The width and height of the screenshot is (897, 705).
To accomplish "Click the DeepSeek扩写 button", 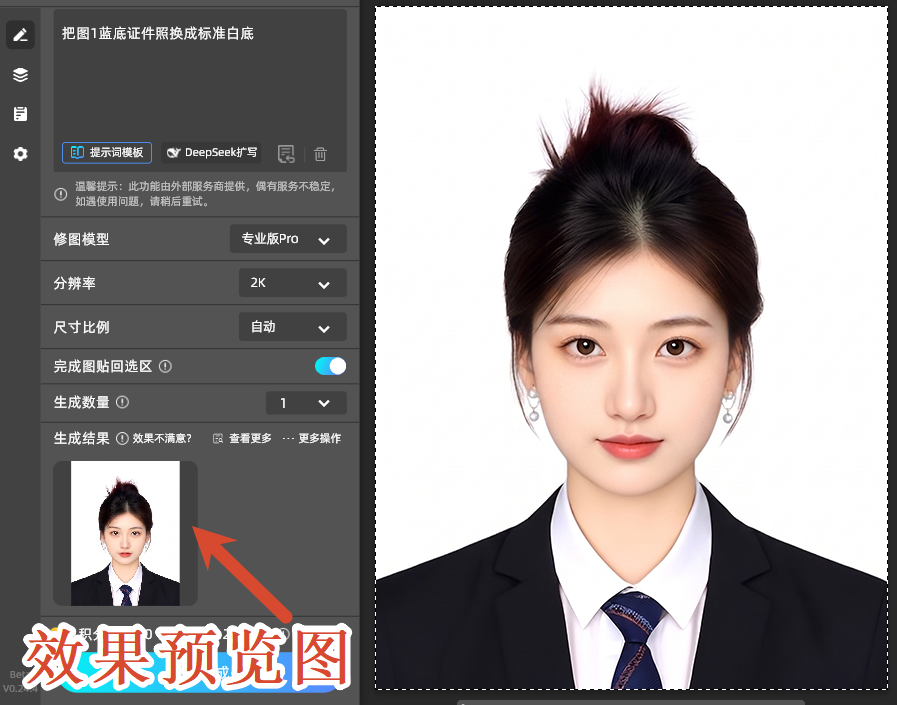I will [211, 153].
